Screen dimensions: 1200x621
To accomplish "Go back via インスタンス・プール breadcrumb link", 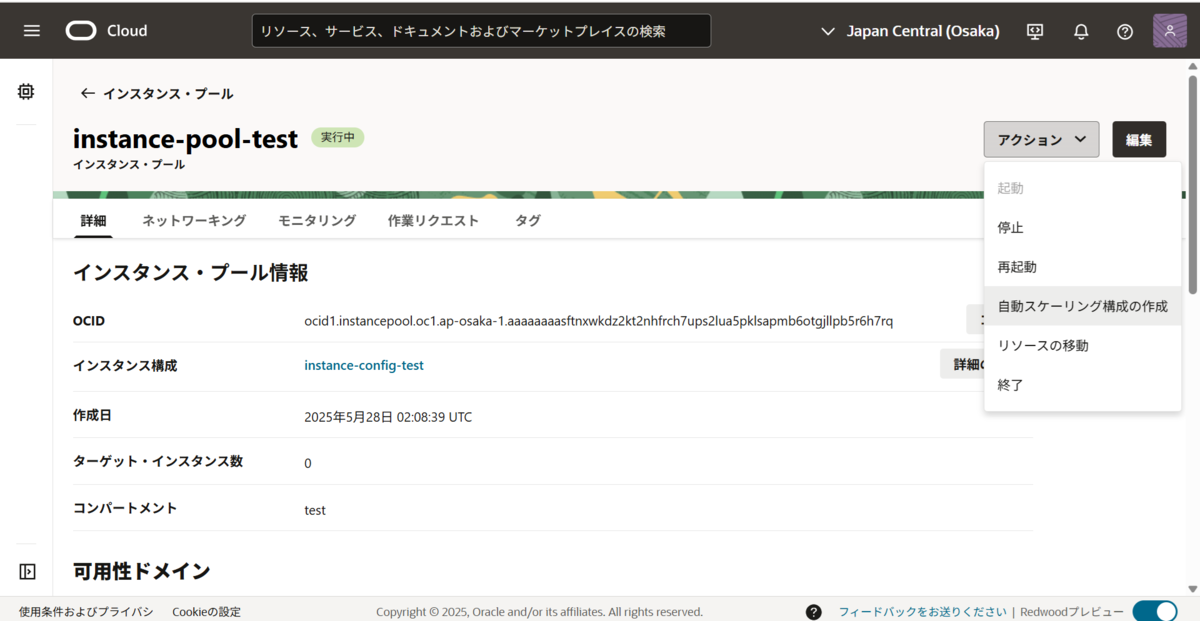I will pyautogui.click(x=168, y=93).
